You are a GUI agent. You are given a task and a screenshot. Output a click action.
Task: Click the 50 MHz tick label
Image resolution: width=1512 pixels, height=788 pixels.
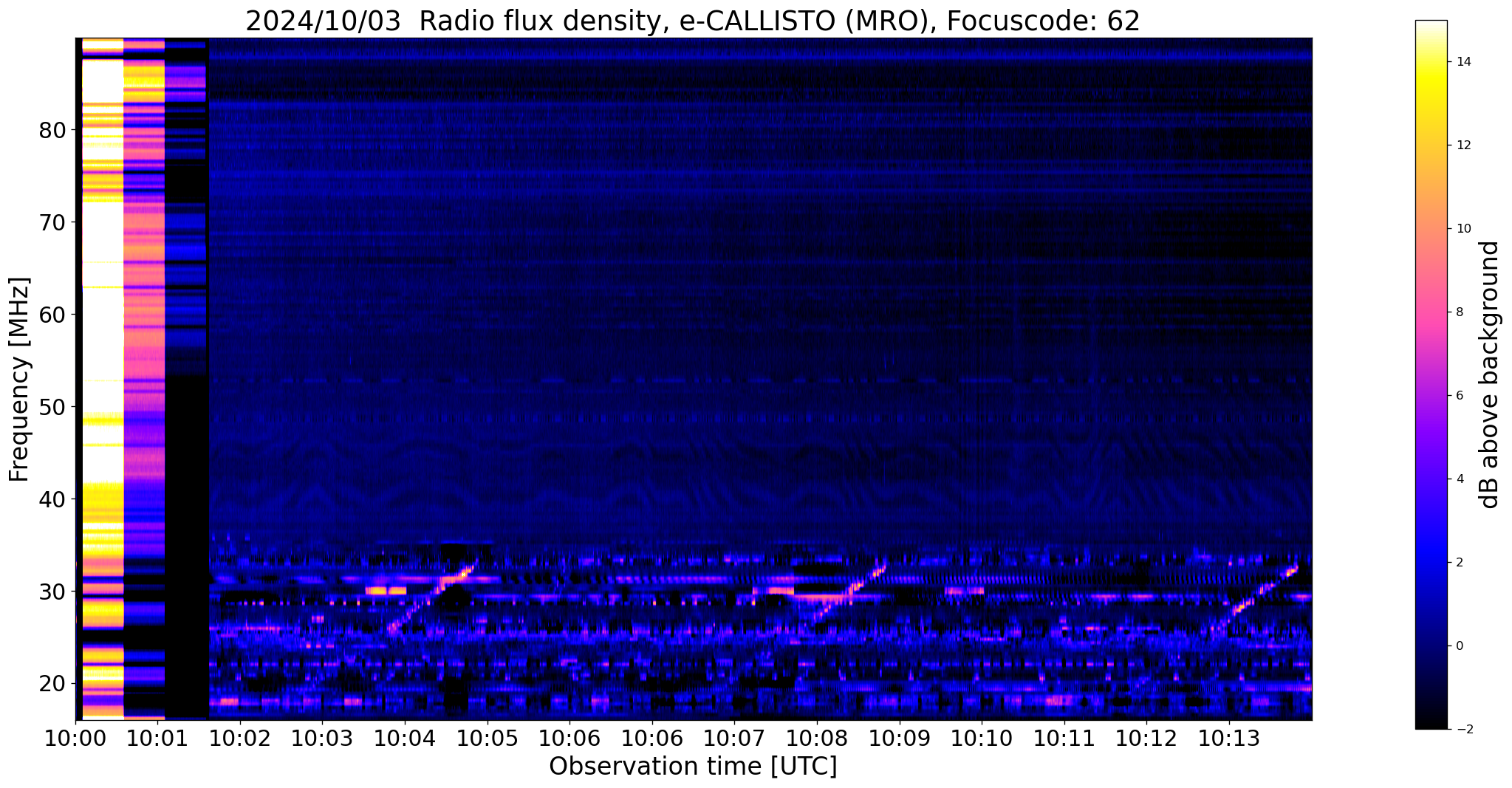pos(52,407)
